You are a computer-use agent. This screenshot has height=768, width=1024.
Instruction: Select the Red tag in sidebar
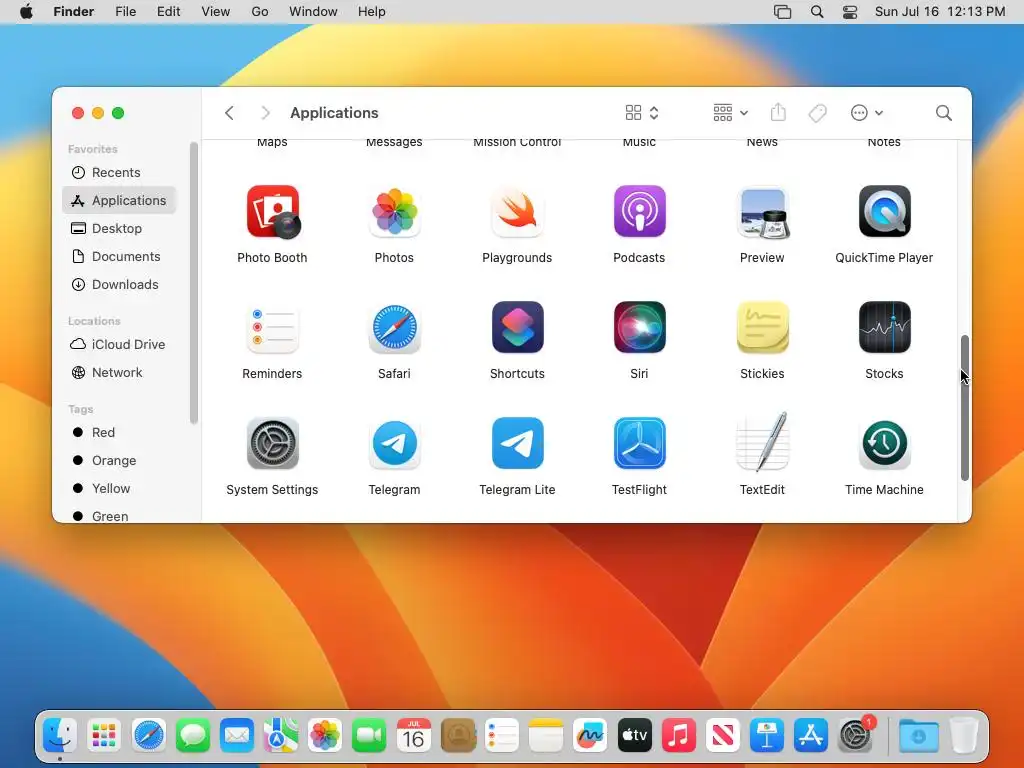[x=120, y=432]
